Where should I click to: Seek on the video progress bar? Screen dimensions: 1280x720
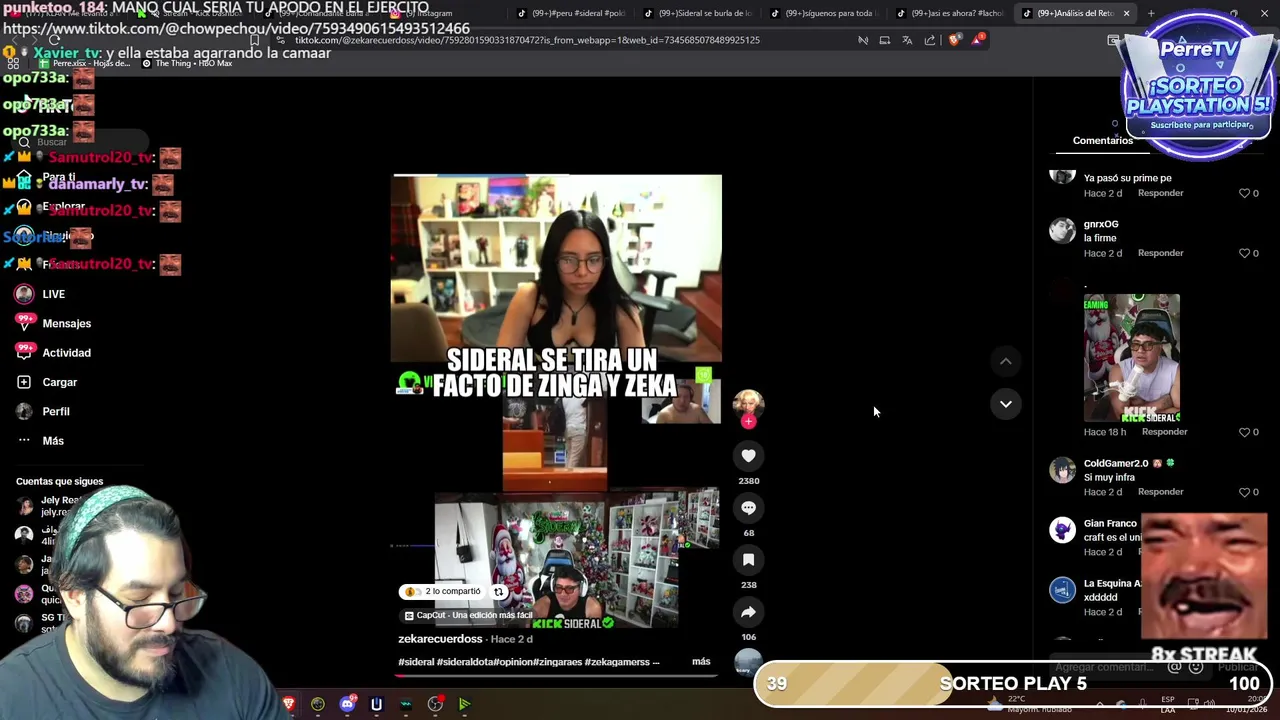tap(556, 675)
